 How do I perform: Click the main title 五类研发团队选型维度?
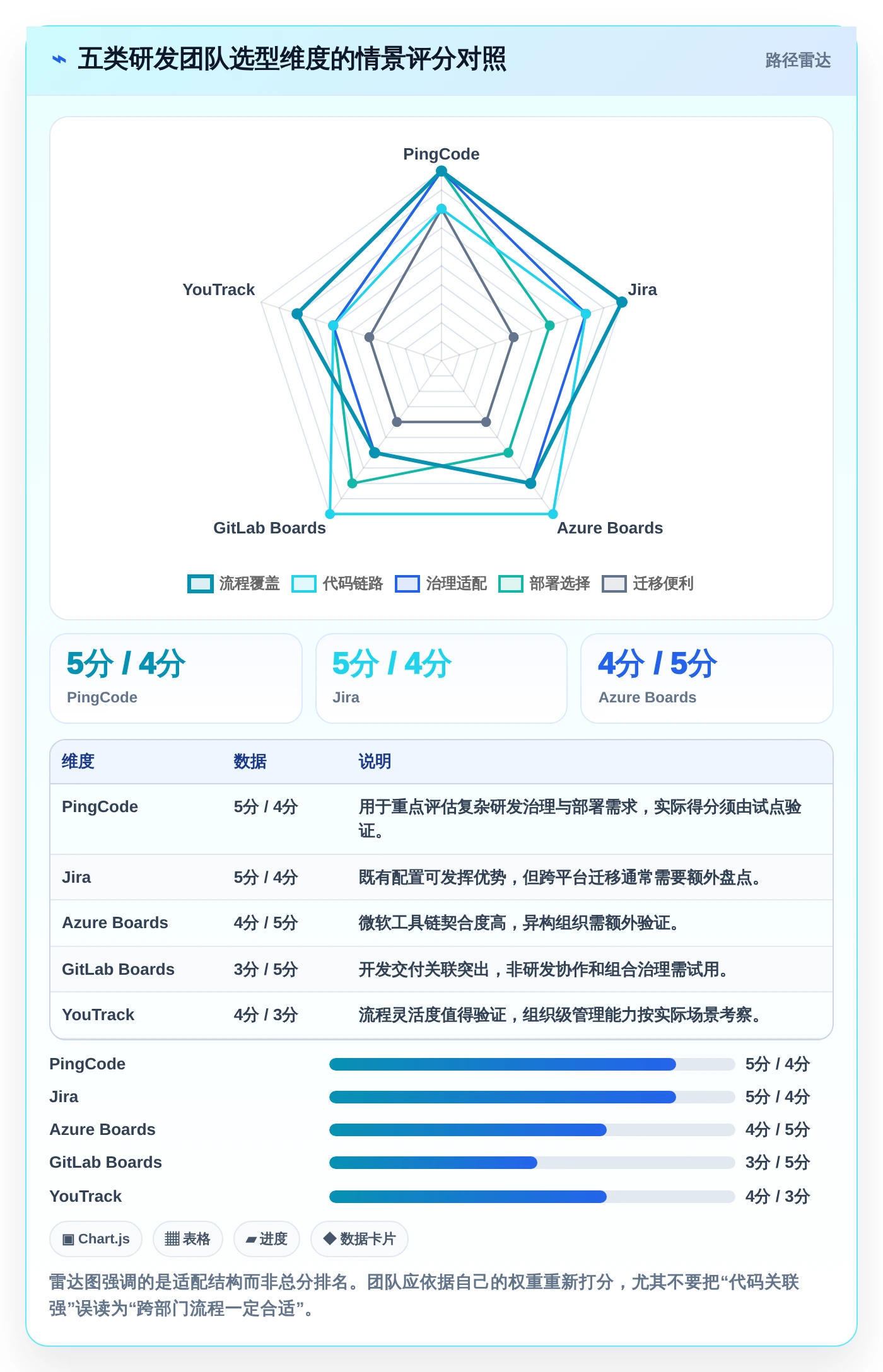pyautogui.click(x=291, y=59)
